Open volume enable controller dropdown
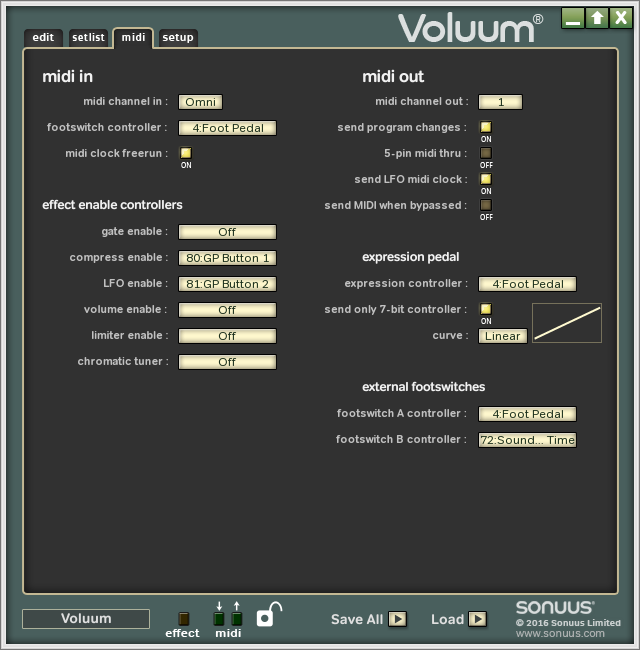Image resolution: width=640 pixels, height=650 pixels. pyautogui.click(x=227, y=310)
